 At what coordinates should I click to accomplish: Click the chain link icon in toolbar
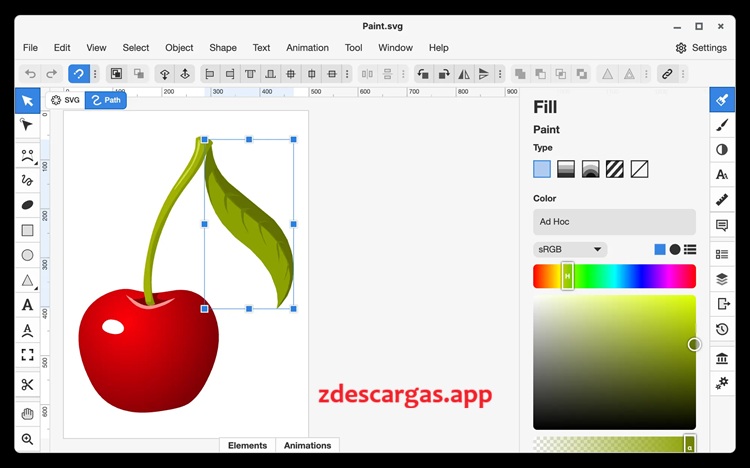tap(667, 74)
